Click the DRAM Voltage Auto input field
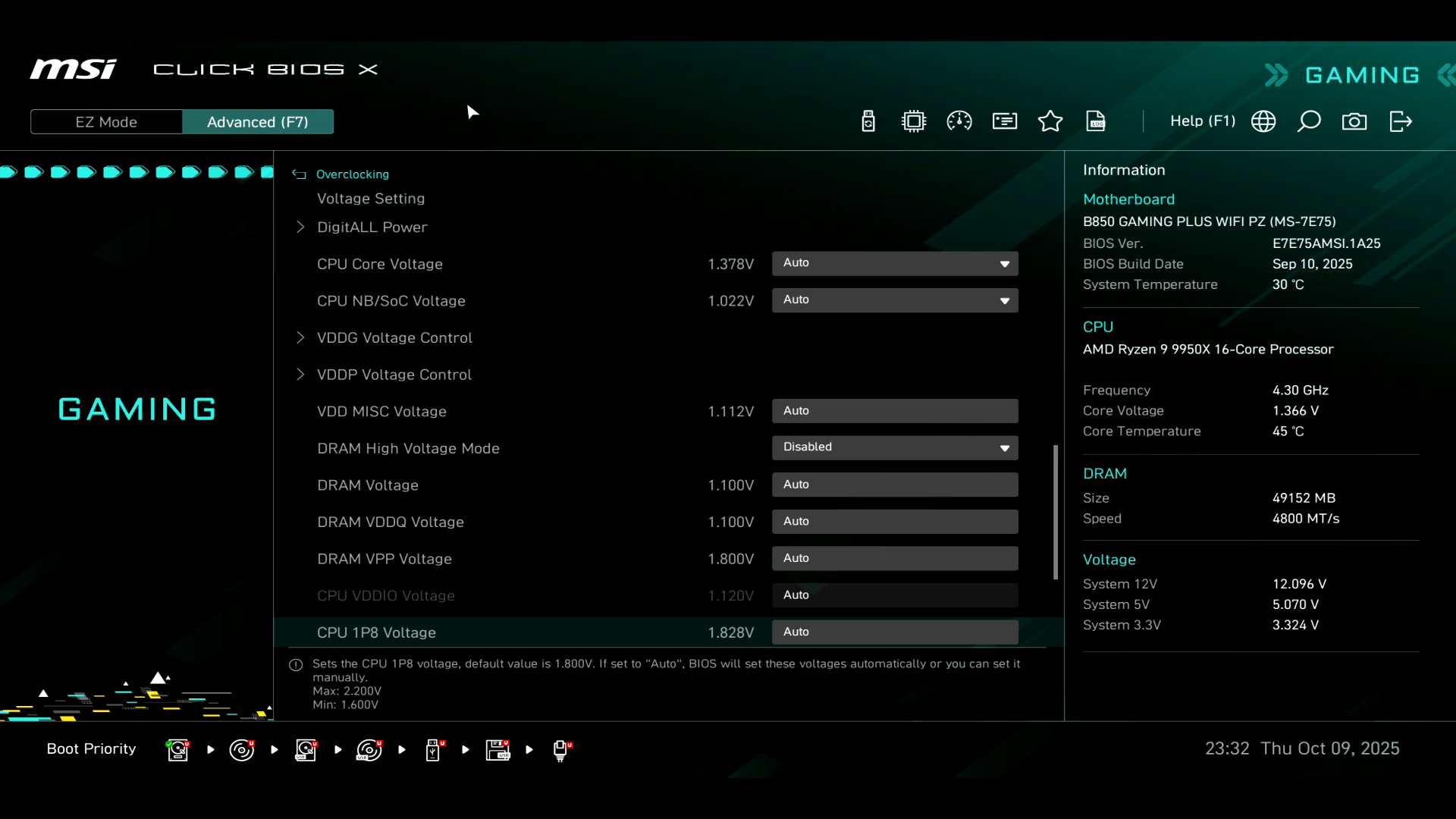Screen dimensions: 1456x819 895,485
